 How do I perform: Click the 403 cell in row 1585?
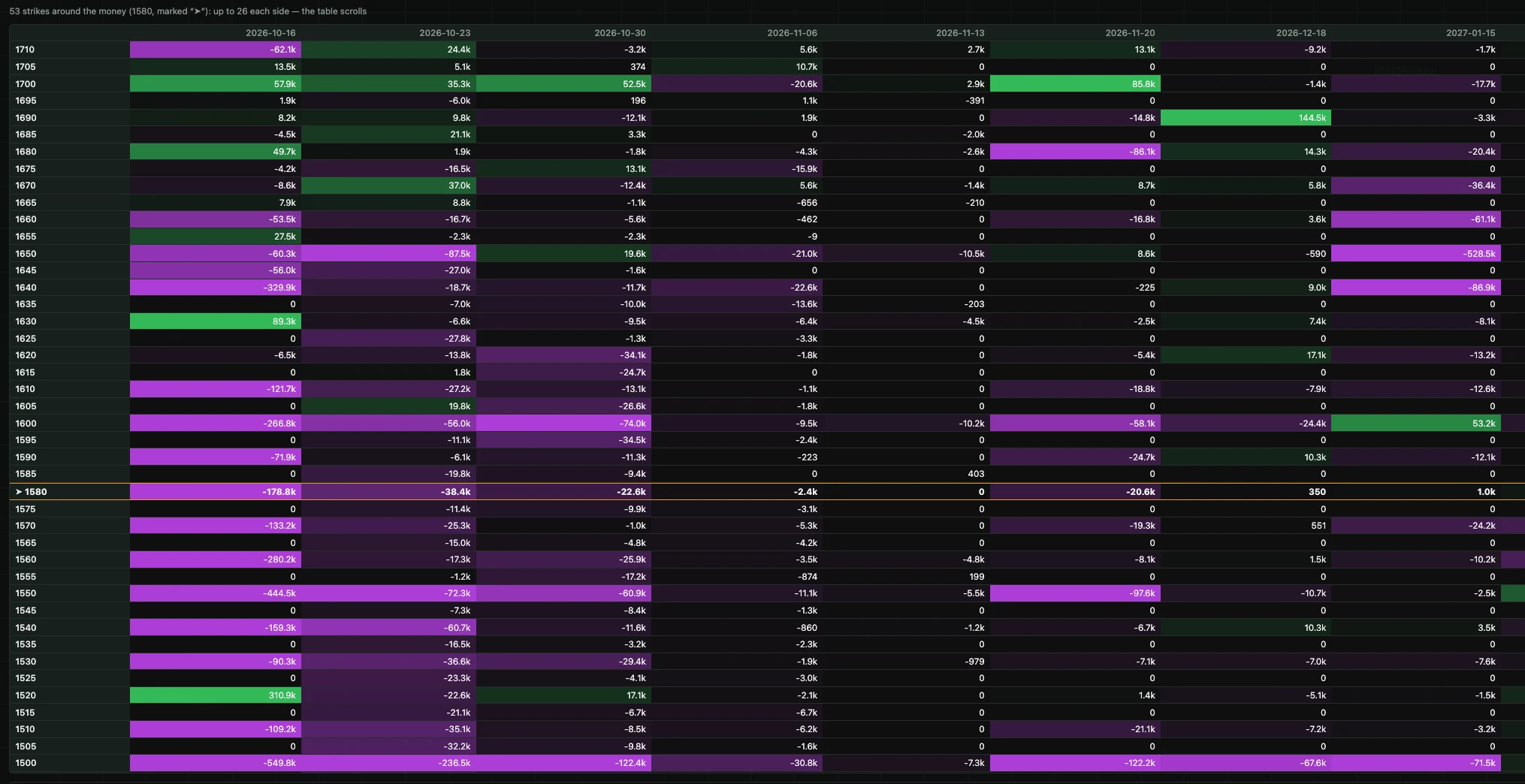pyautogui.click(x=906, y=474)
